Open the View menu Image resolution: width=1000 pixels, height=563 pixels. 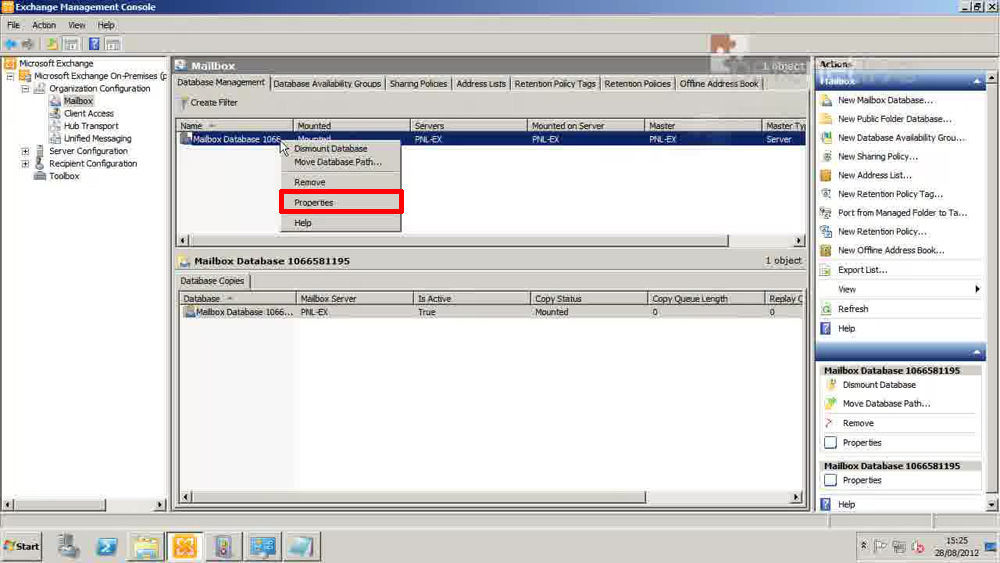[x=77, y=25]
